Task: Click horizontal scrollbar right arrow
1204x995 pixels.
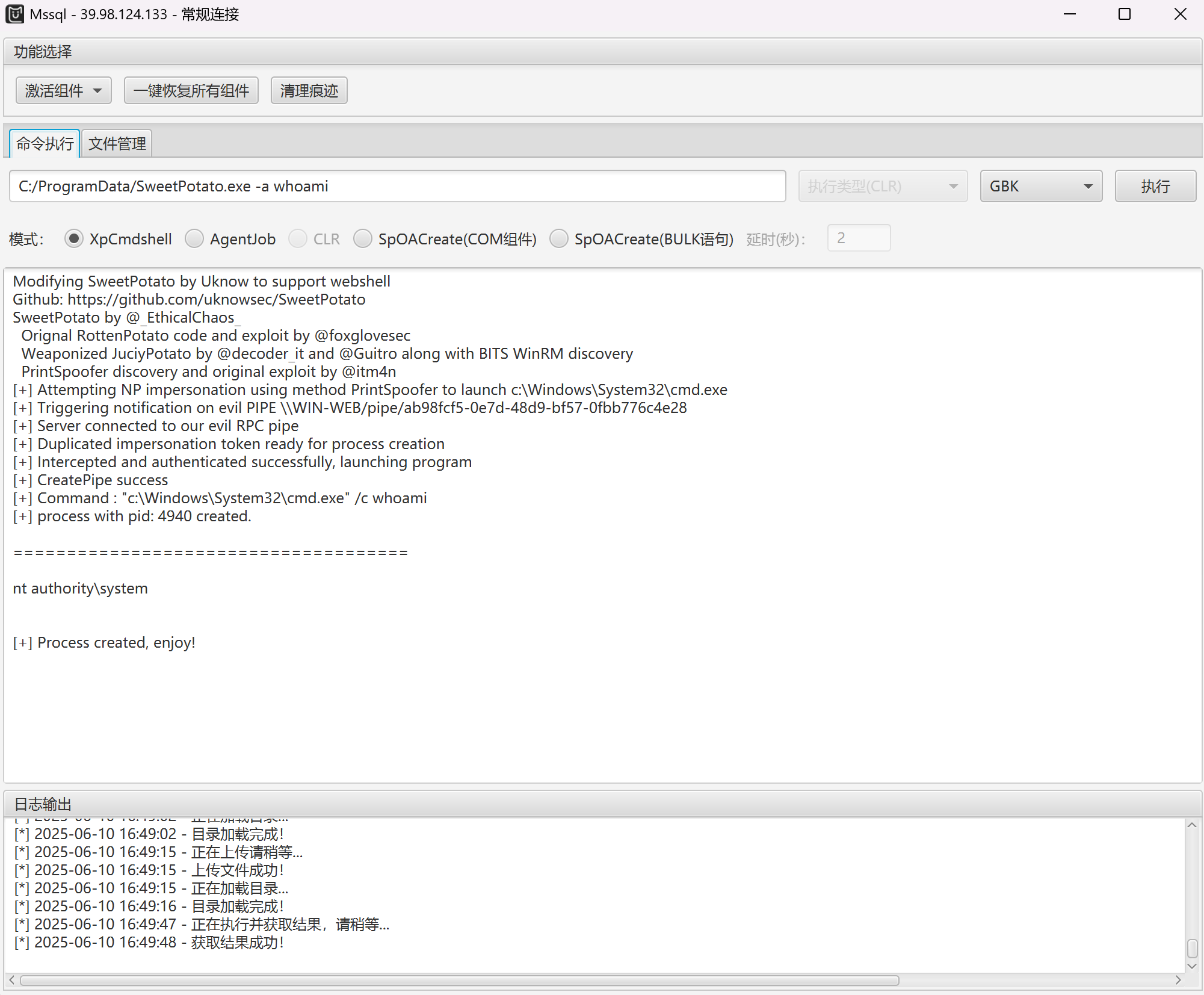Action: (1178, 980)
